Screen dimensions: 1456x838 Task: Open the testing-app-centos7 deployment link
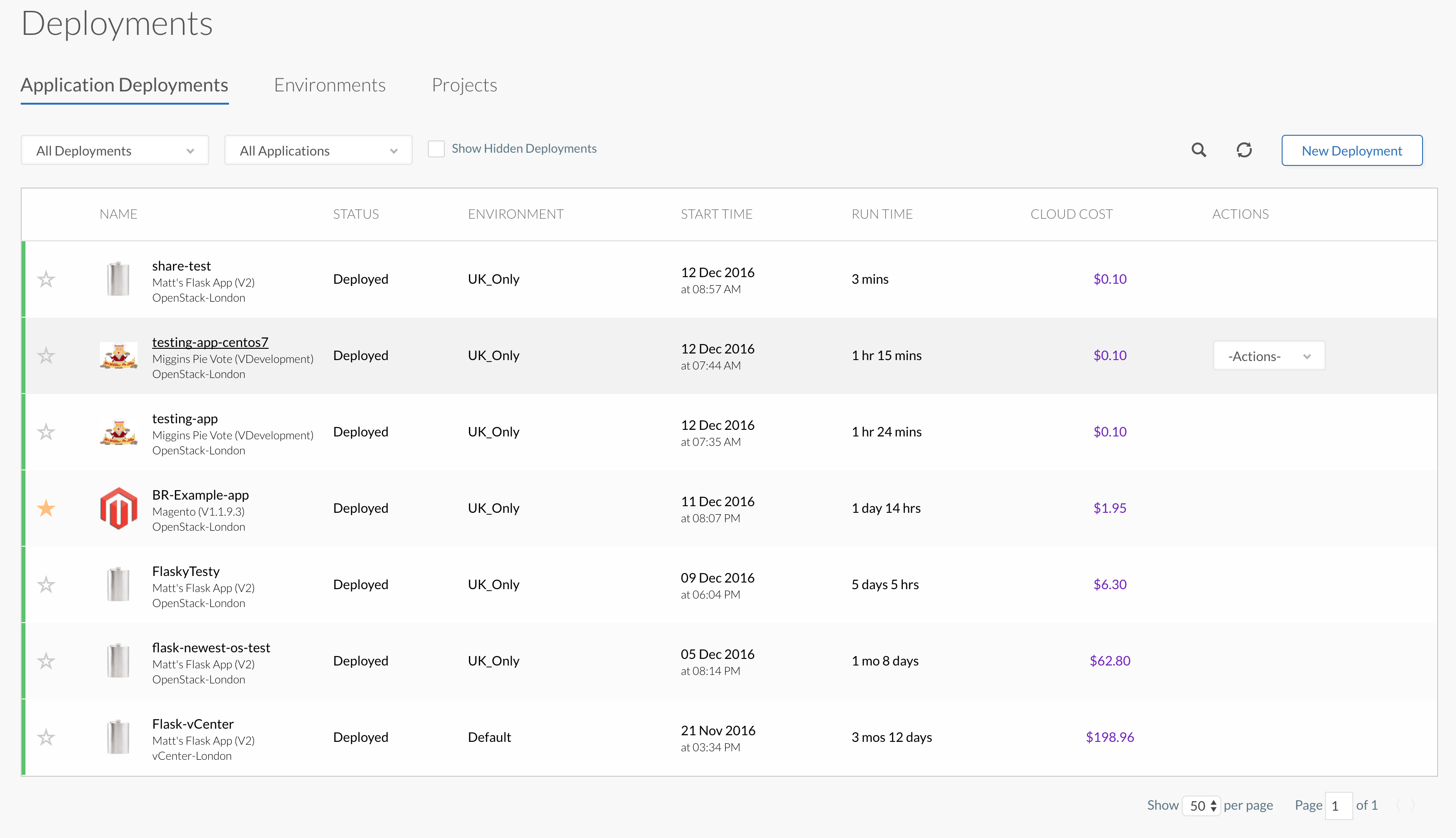210,343
